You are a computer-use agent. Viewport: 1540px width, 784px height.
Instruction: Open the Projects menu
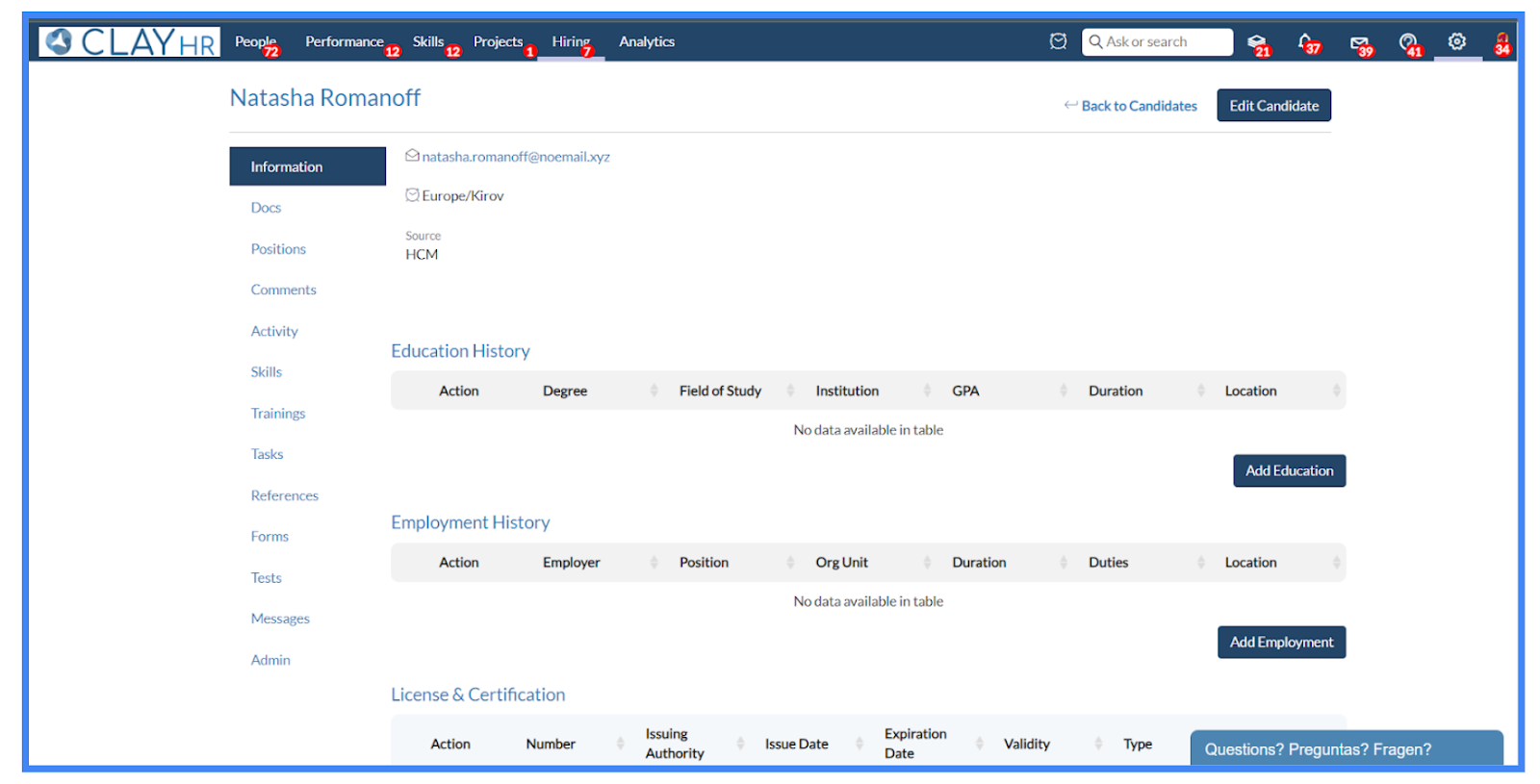498,41
